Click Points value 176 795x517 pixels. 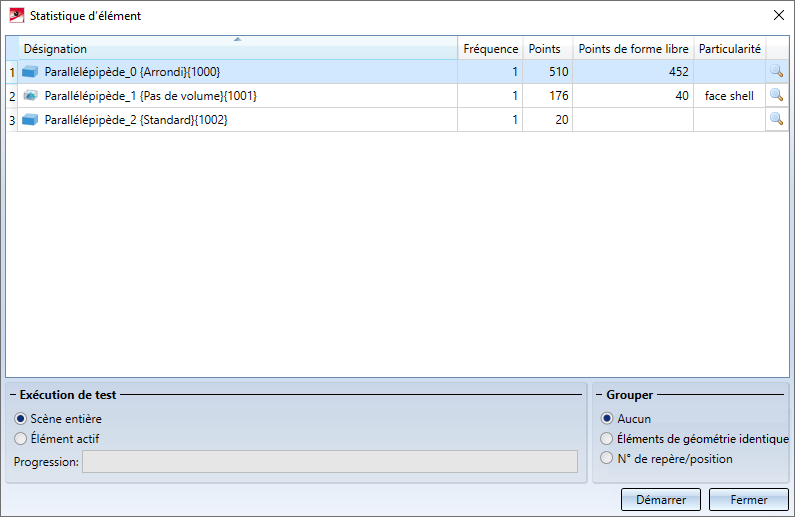point(548,96)
